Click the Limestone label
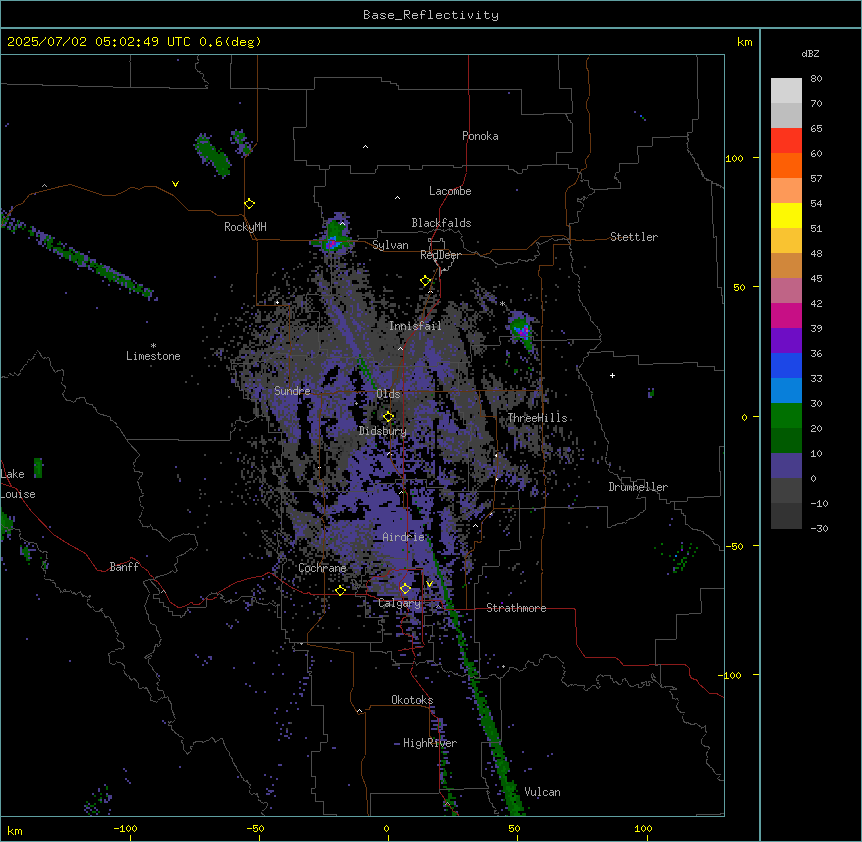Viewport: 862px width, 842px height. pyautogui.click(x=153, y=356)
